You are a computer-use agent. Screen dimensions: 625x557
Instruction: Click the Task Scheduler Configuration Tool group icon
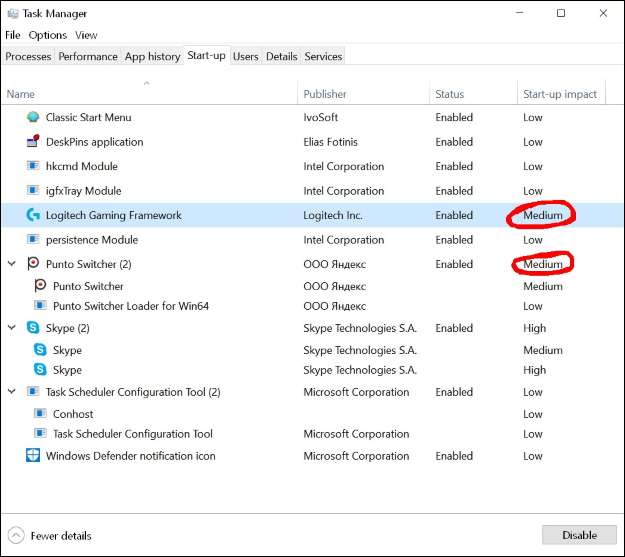click(x=33, y=392)
